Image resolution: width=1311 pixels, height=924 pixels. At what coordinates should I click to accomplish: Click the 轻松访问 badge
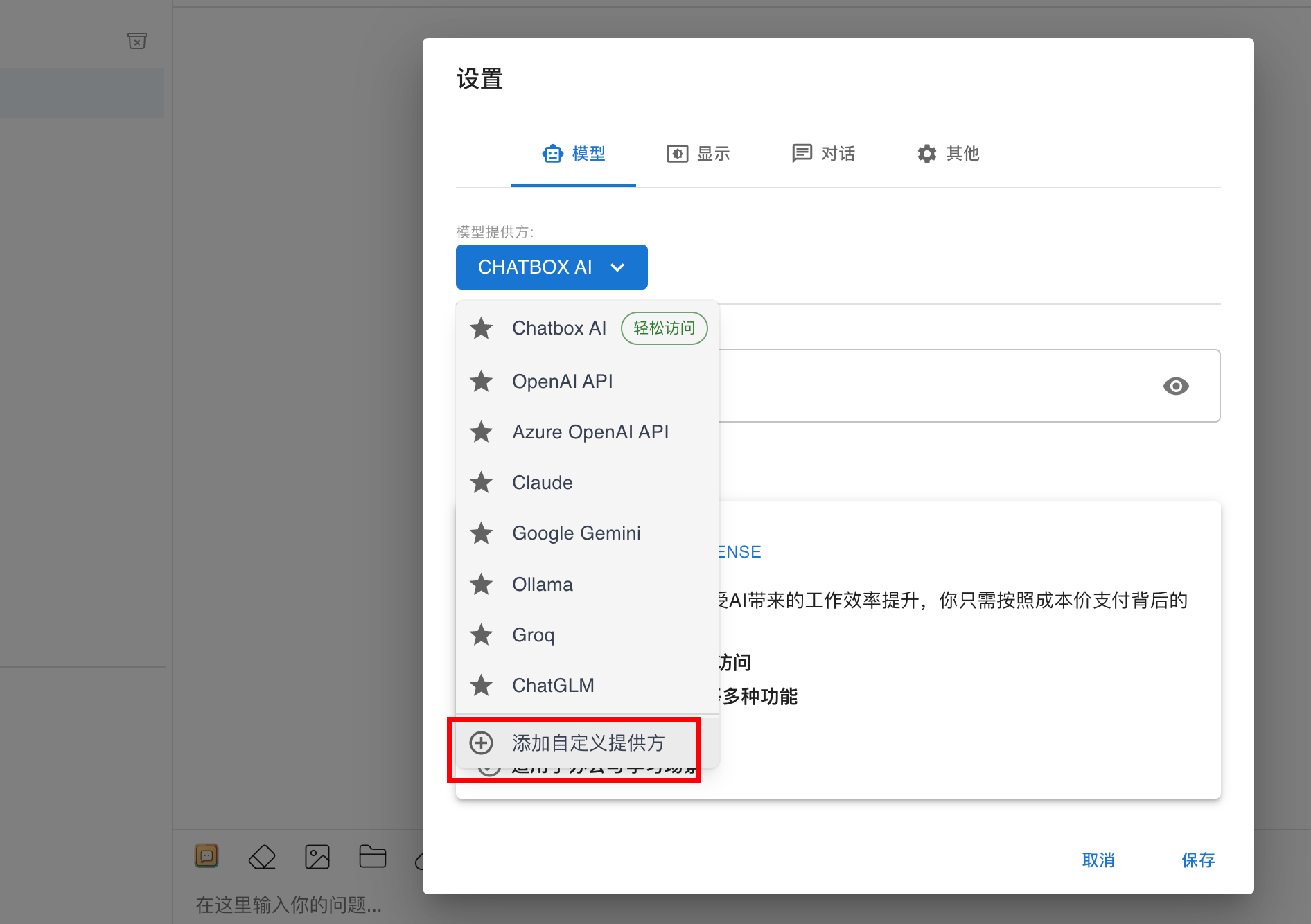click(x=664, y=328)
